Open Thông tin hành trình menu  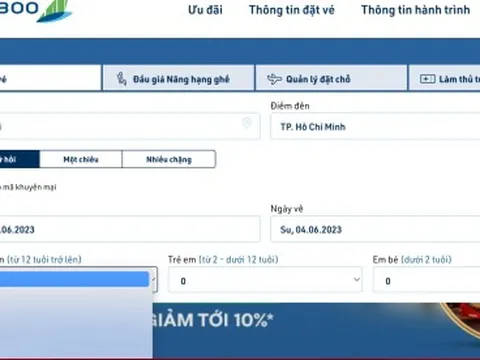coord(416,10)
